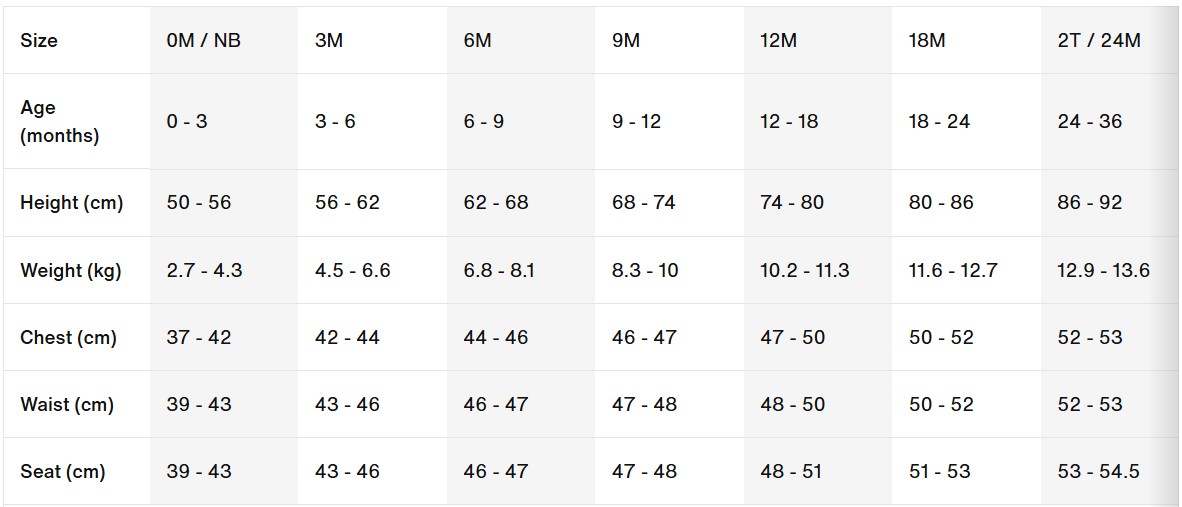Viewport: 1182px width, 507px height.
Task: Click the 2T / 24M column header
Action: (1099, 41)
